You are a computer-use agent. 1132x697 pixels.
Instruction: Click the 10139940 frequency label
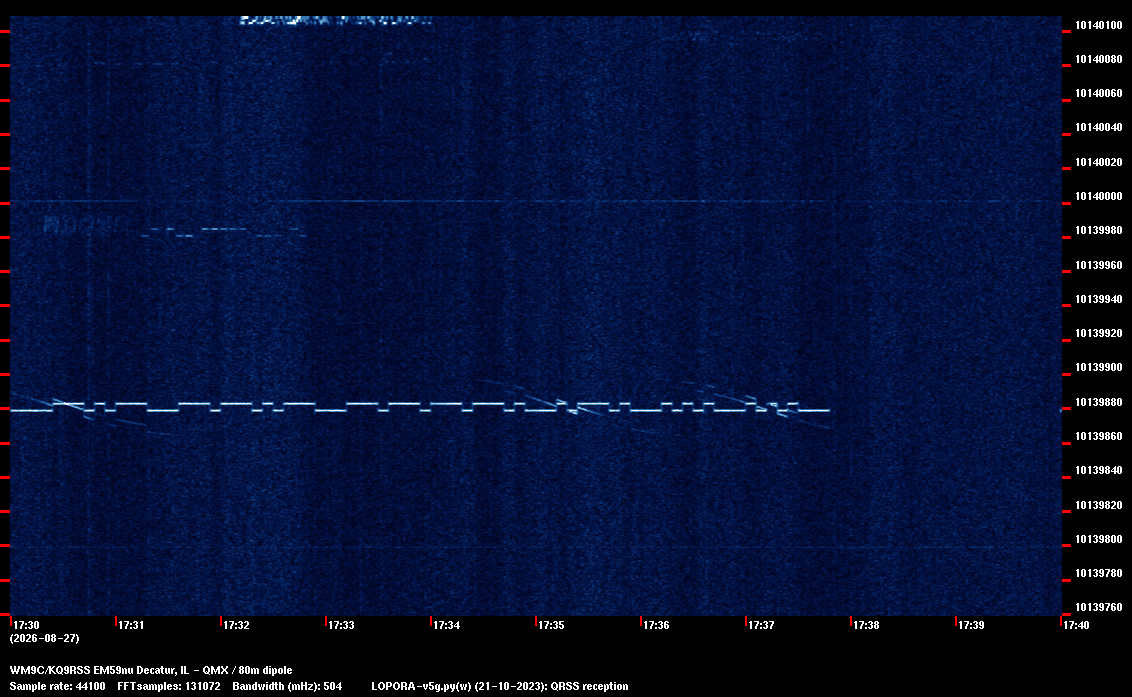click(1098, 298)
